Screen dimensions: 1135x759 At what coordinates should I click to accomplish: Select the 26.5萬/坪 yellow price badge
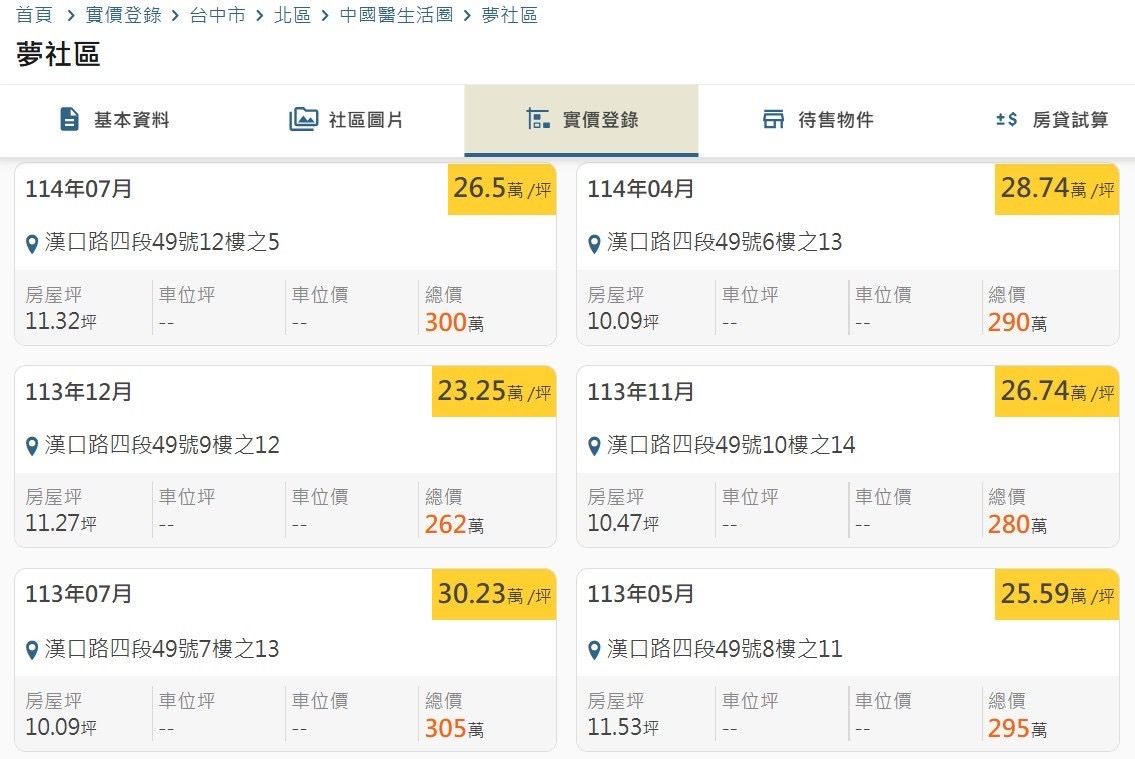coord(501,189)
